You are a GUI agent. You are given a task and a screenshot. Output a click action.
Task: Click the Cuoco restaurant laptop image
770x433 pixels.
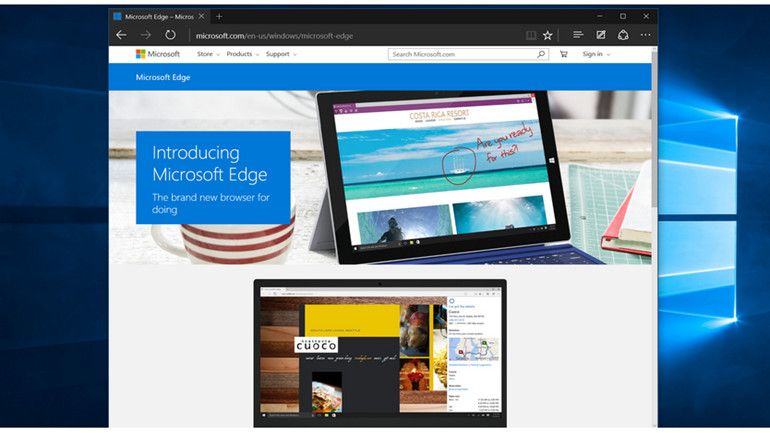click(x=380, y=353)
